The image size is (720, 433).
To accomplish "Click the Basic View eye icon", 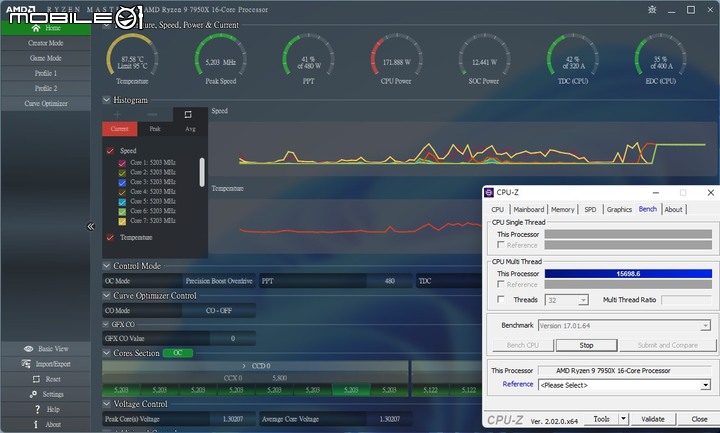I will [28, 349].
